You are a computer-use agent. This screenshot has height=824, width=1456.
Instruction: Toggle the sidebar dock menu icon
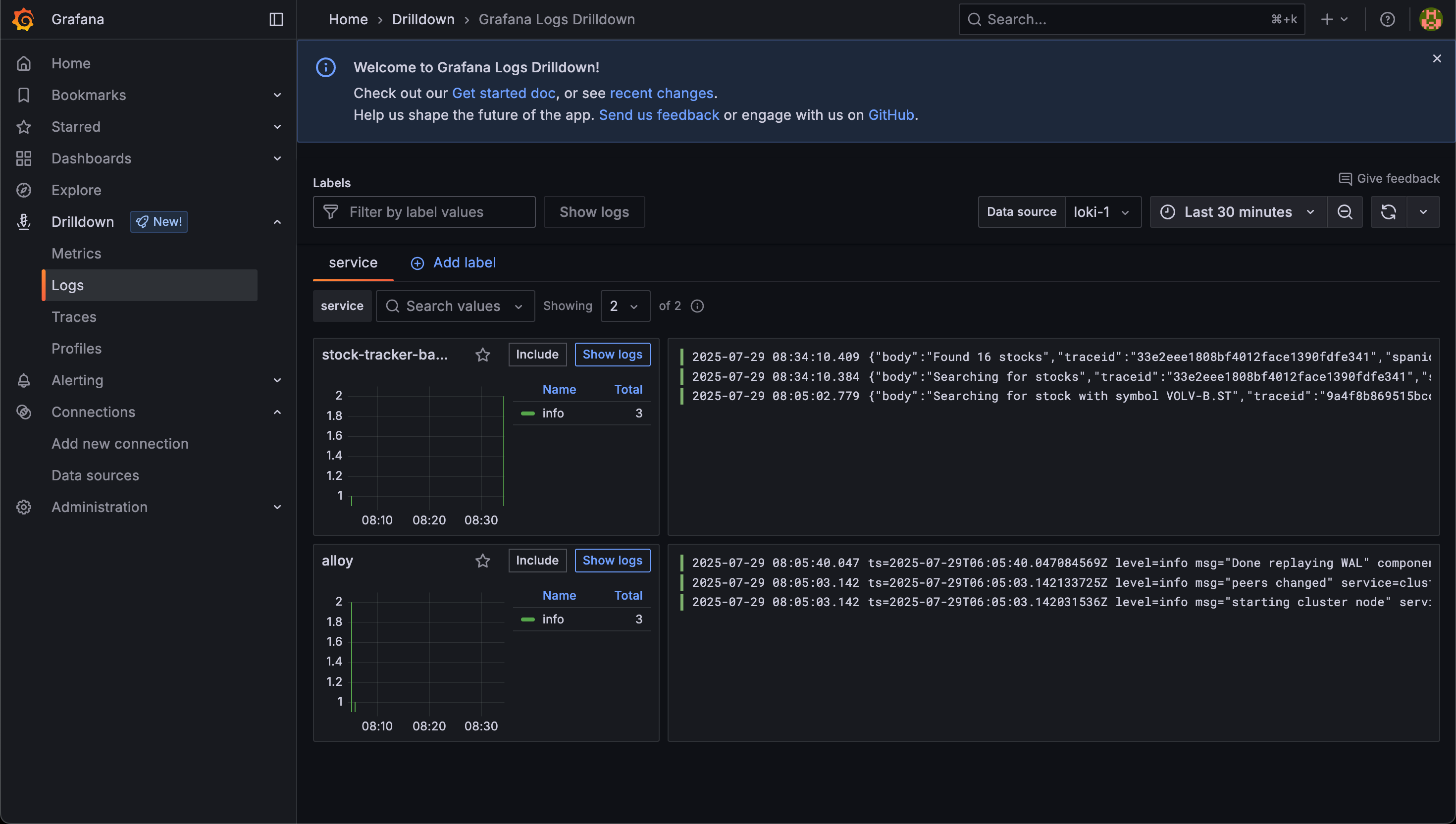point(276,19)
